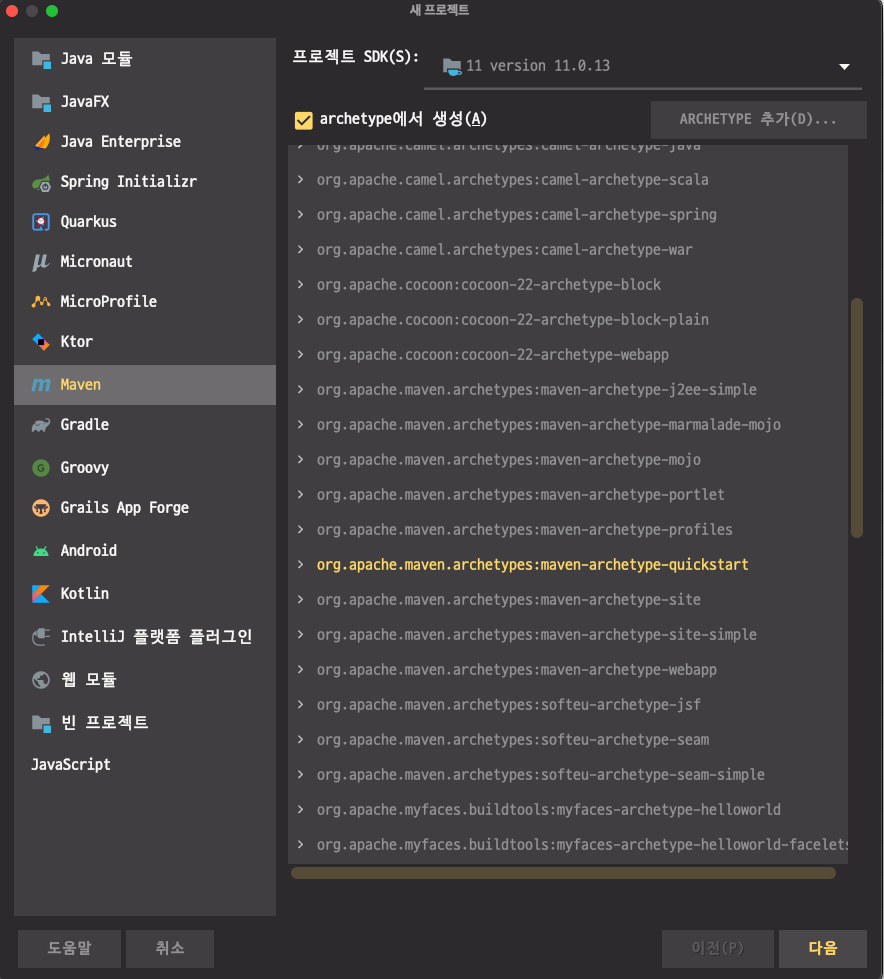Select Java 모듈 project type
The image size is (884, 979).
click(x=145, y=59)
